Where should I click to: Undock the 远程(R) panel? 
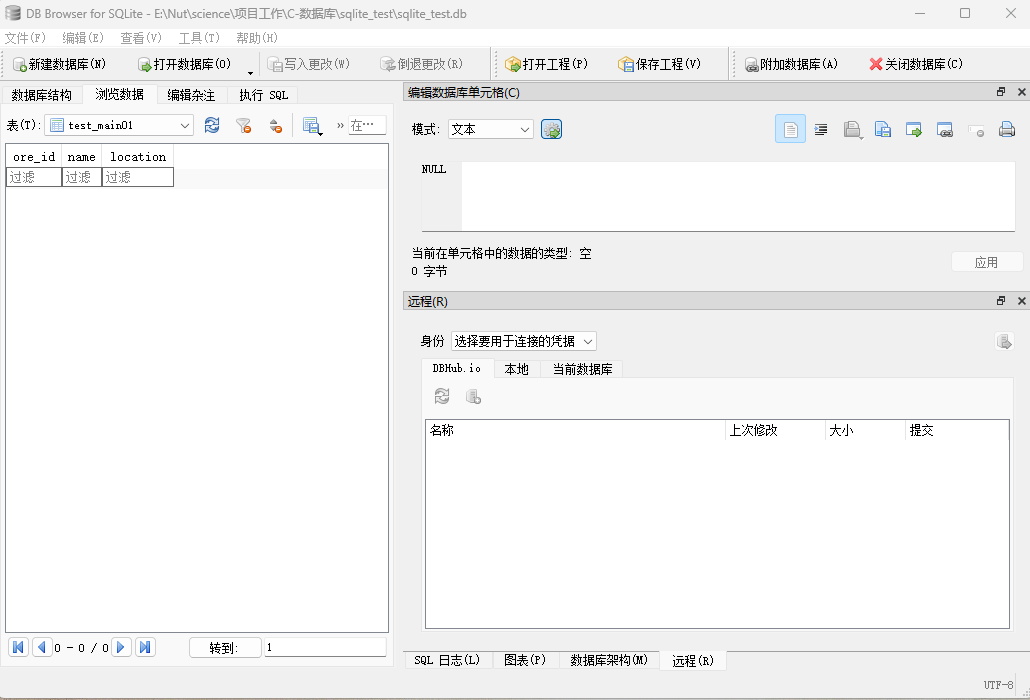[x=1001, y=301]
